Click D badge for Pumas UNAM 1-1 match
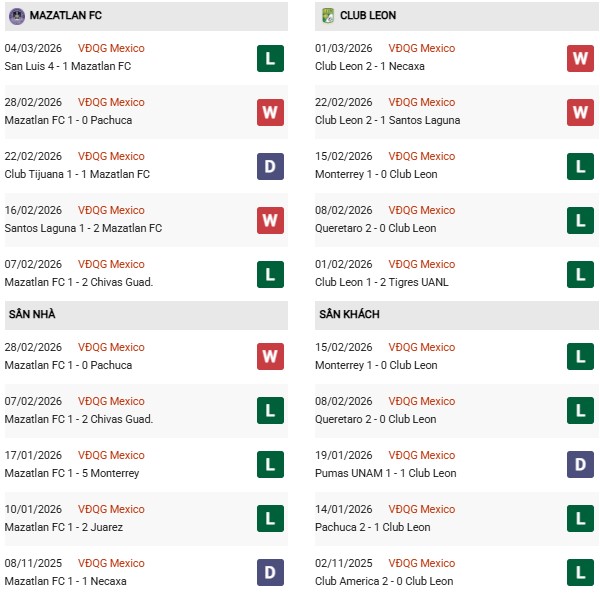Screen dimensions: 600x593 (x=580, y=465)
